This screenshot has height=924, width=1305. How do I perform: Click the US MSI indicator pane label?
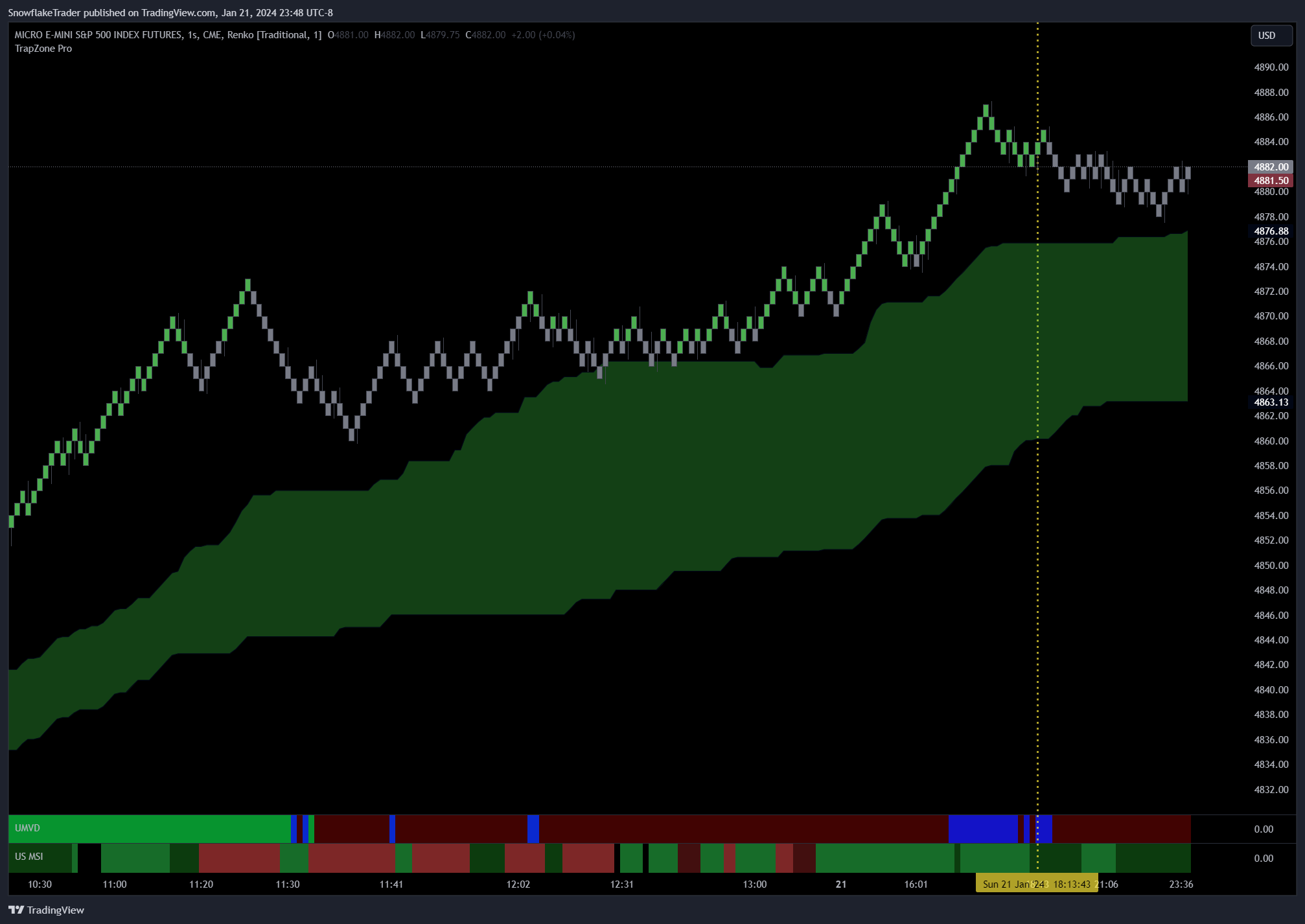(x=29, y=857)
